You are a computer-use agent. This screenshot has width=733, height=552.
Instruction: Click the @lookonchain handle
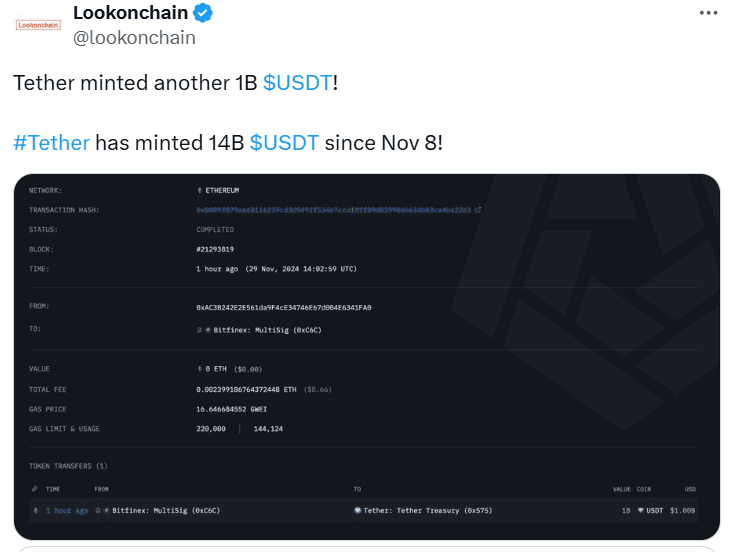point(134,38)
